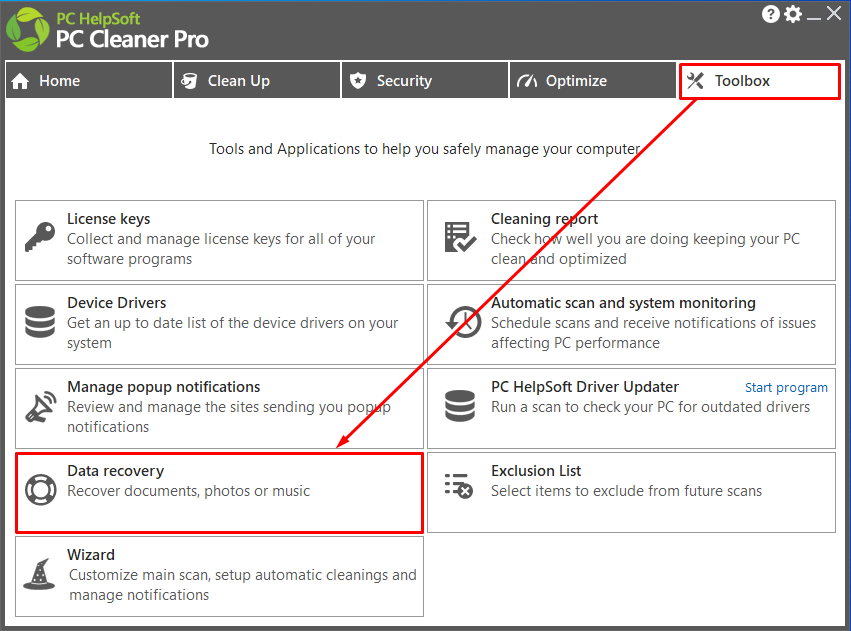Image resolution: width=851 pixels, height=631 pixels.
Task: Click the Exclusion List icon
Action: tap(459, 486)
